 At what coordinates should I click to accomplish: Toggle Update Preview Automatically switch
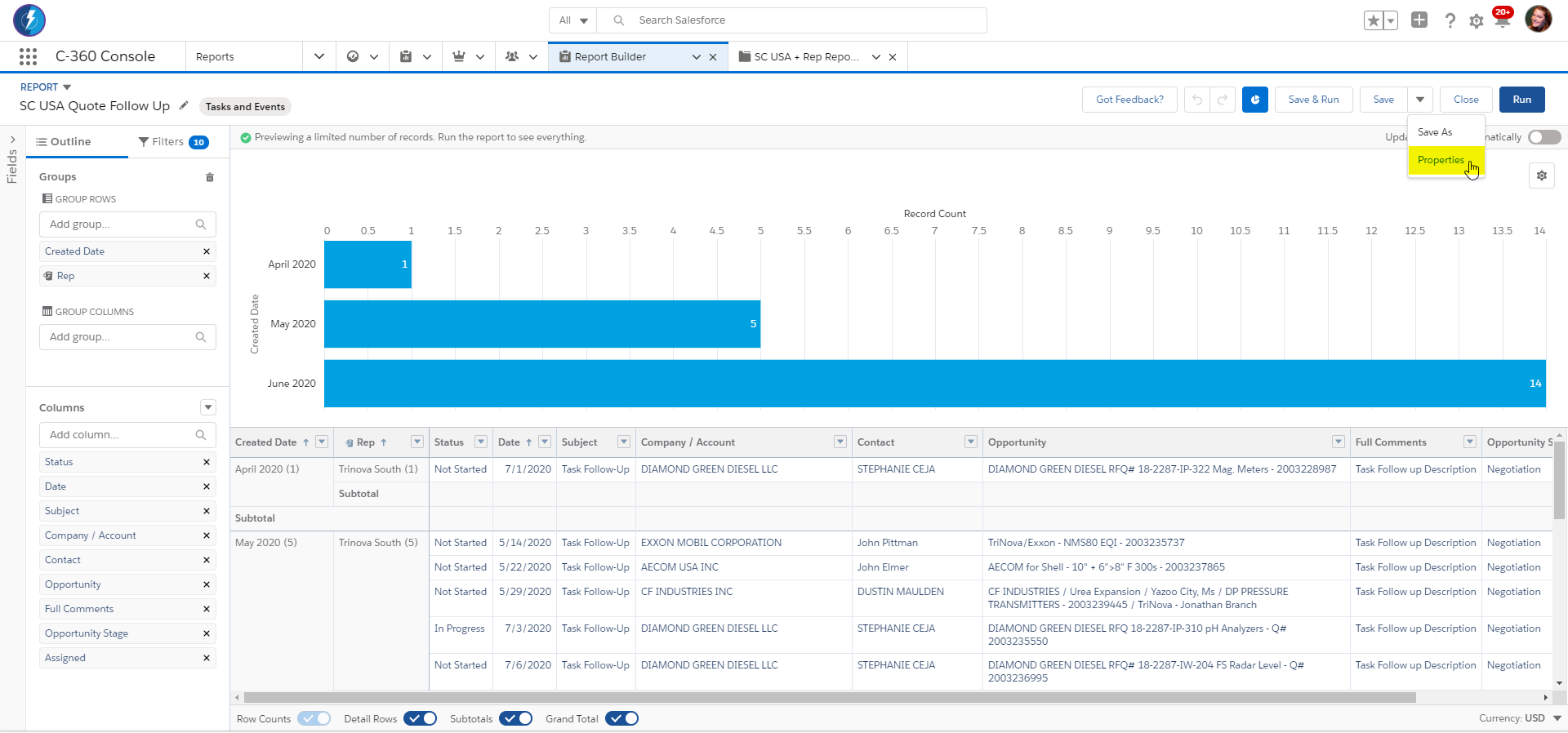click(x=1544, y=137)
